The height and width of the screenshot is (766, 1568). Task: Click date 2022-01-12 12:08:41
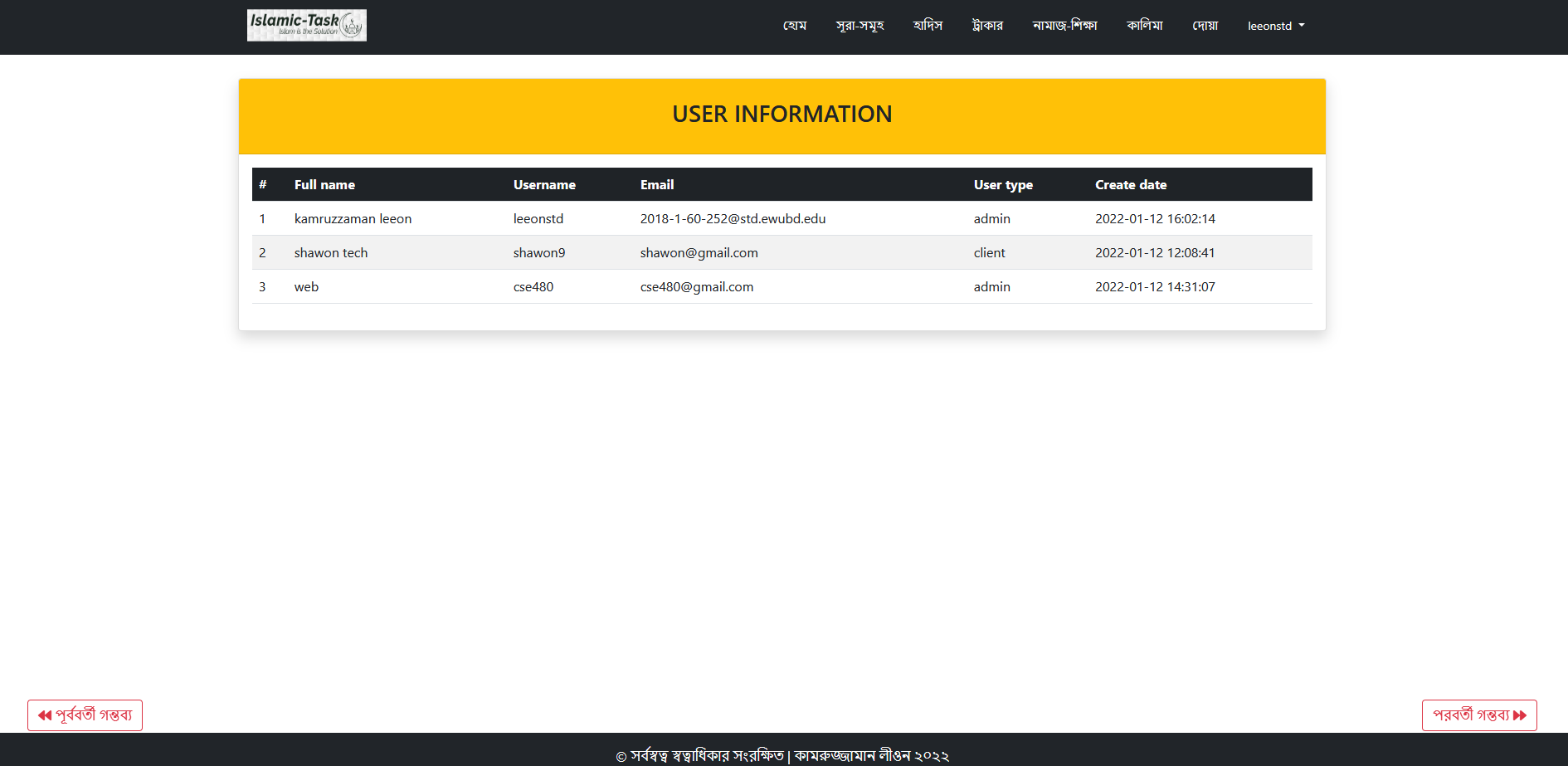[1155, 253]
